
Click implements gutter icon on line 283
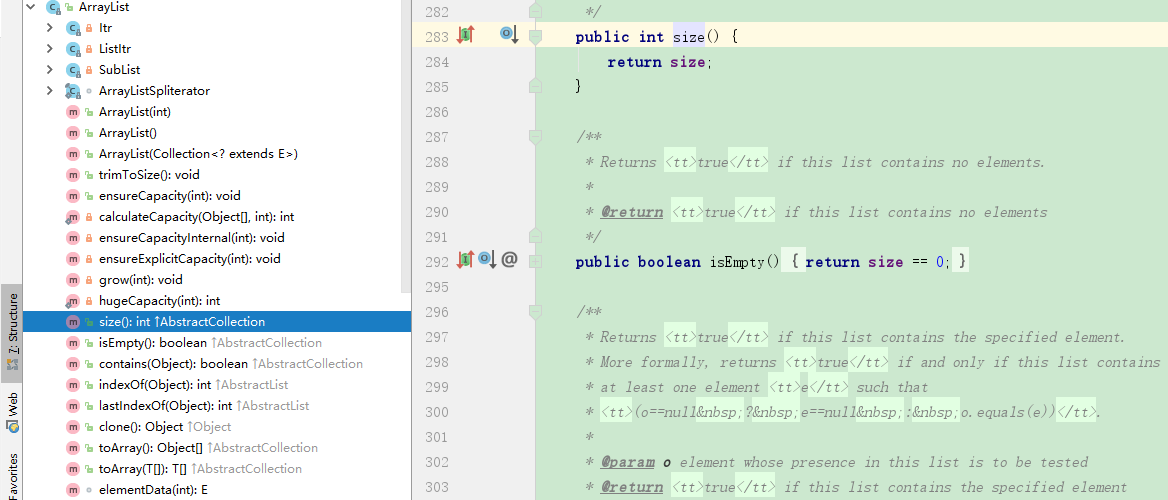(x=465, y=35)
